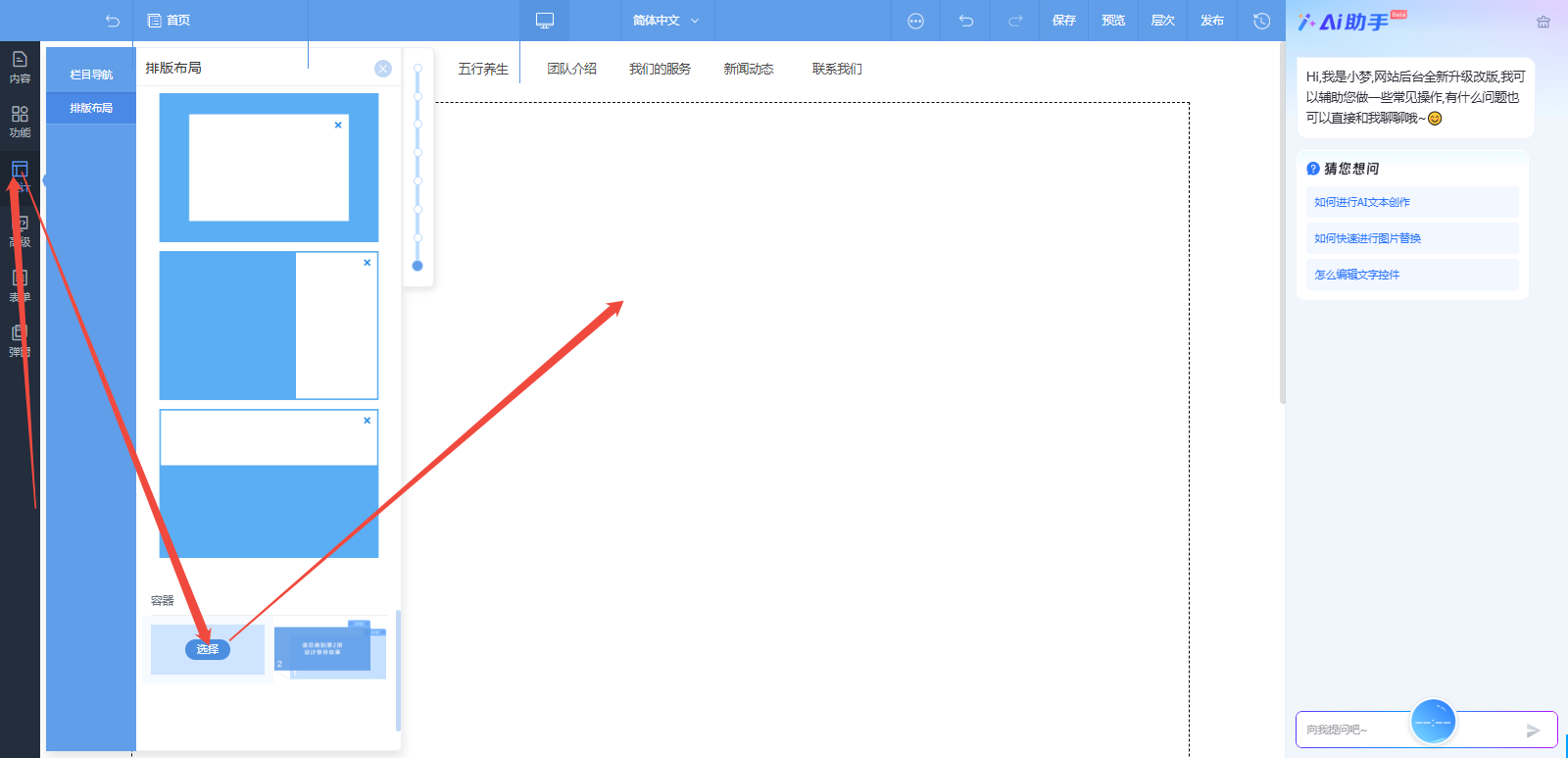Viewport: 1568px width, 758px height.
Task: Click the 团队介绍 navigation menu item
Action: [571, 69]
